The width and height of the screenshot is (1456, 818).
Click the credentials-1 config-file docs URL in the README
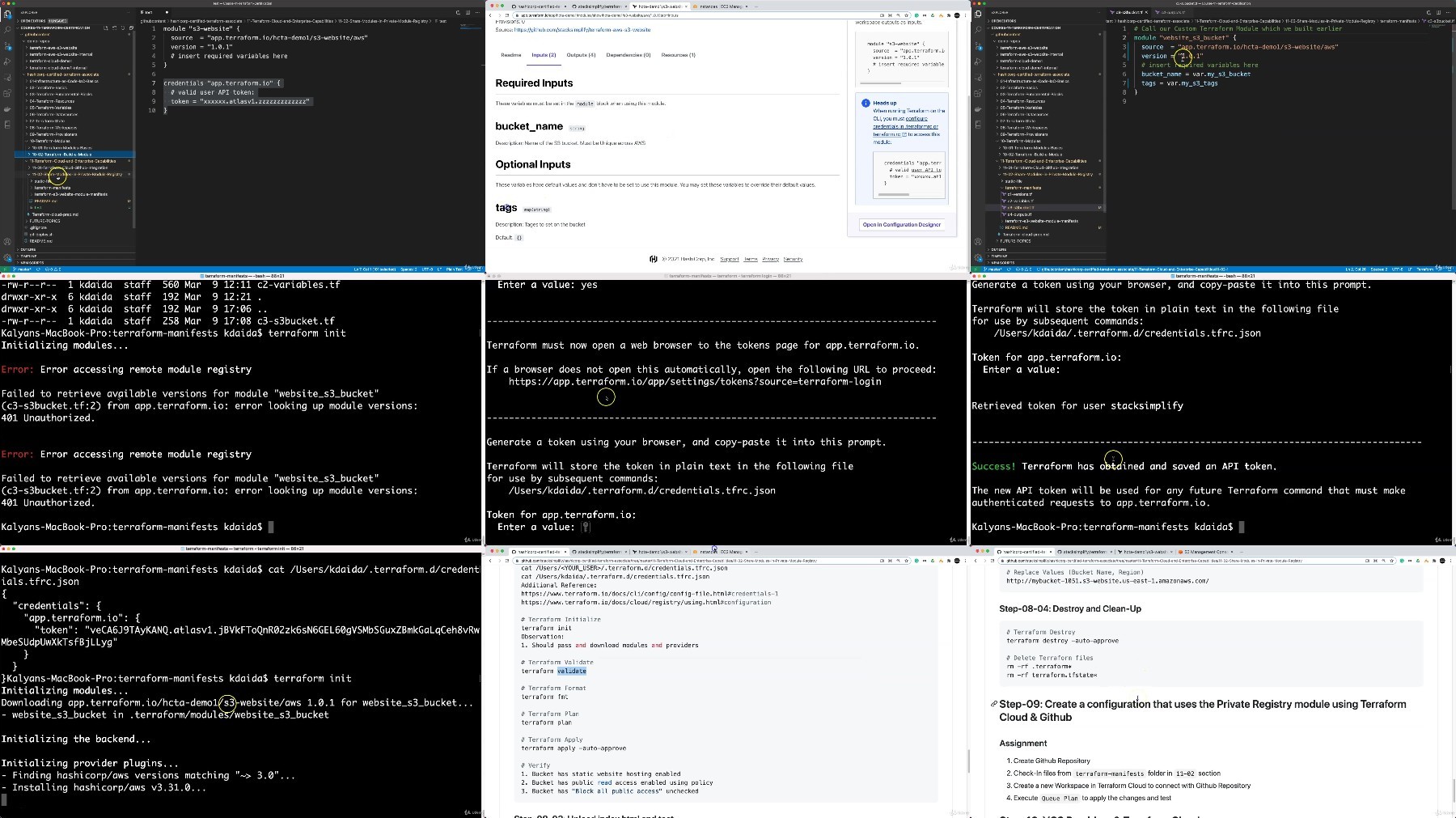point(650,594)
